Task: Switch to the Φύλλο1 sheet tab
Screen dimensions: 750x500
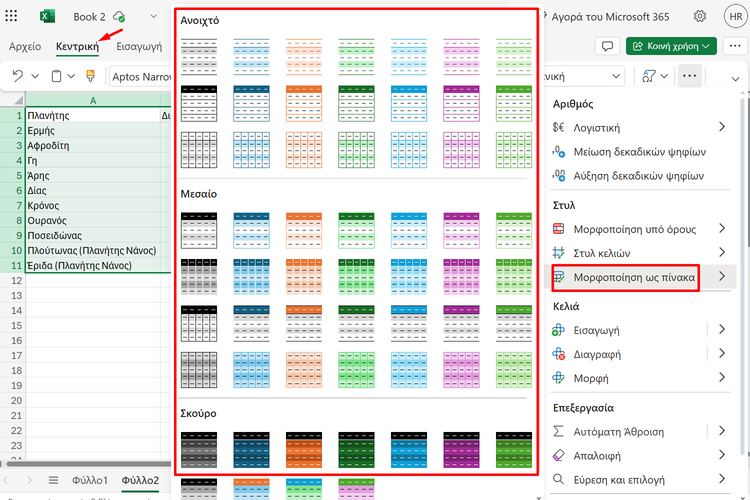Action: (x=90, y=481)
